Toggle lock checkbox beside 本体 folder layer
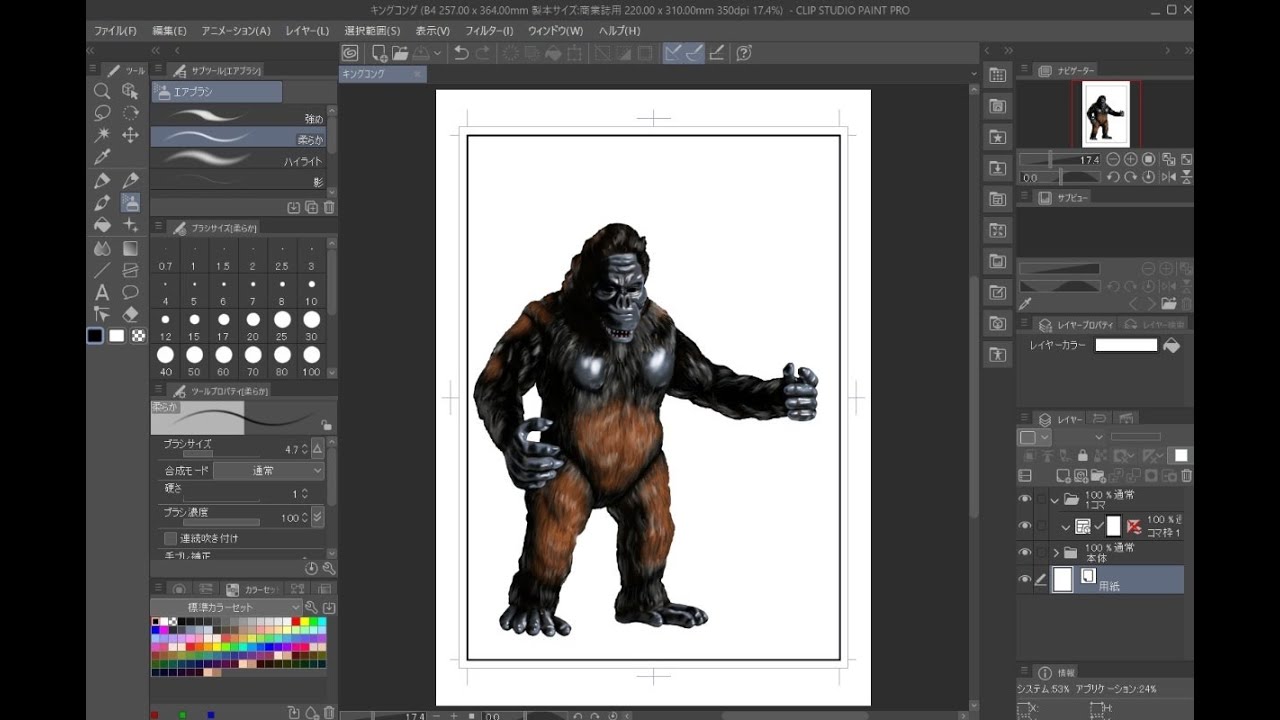 point(1041,552)
